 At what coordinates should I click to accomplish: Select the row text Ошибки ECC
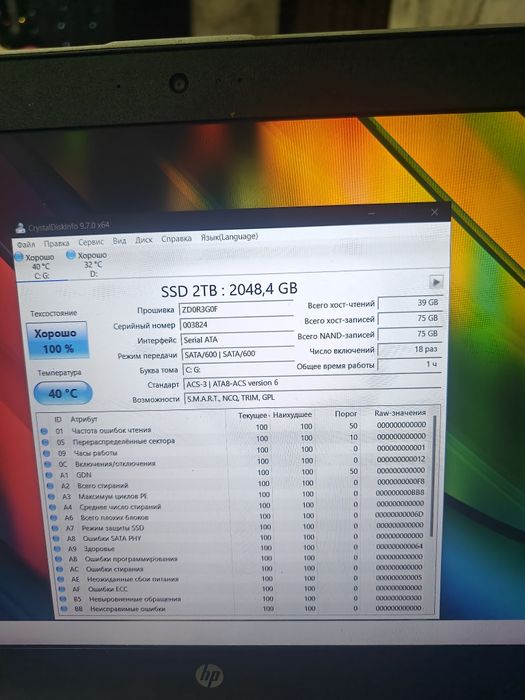coord(108,589)
